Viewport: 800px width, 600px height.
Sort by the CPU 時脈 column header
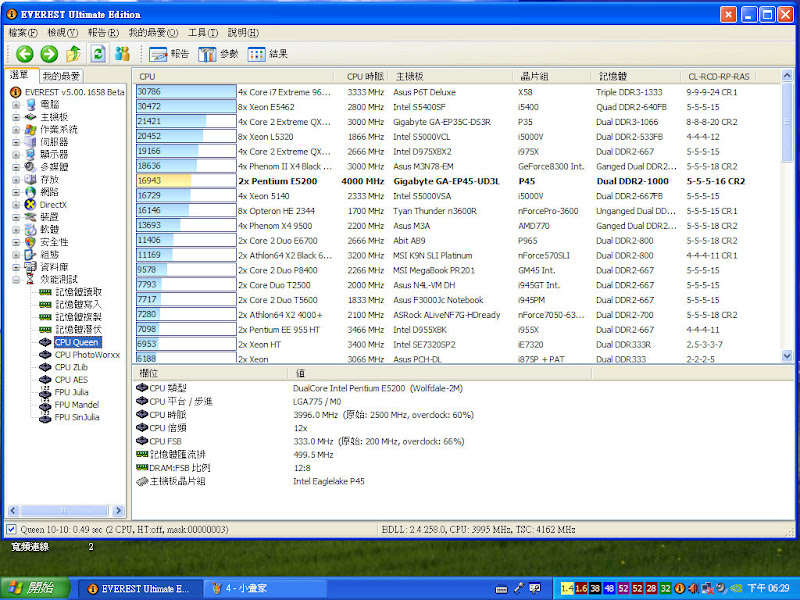point(365,76)
